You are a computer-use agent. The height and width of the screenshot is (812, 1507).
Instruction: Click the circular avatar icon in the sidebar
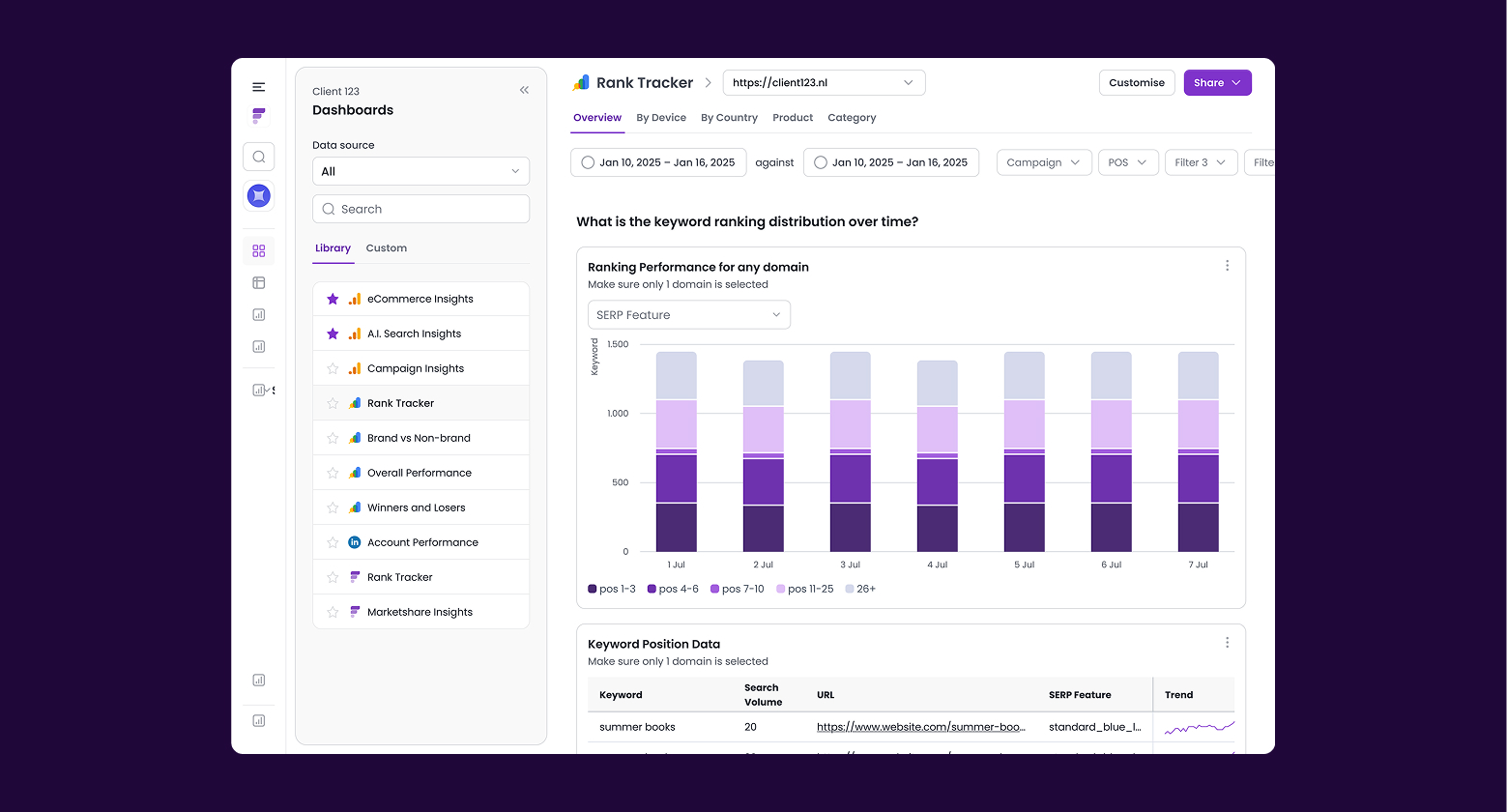tap(258, 195)
